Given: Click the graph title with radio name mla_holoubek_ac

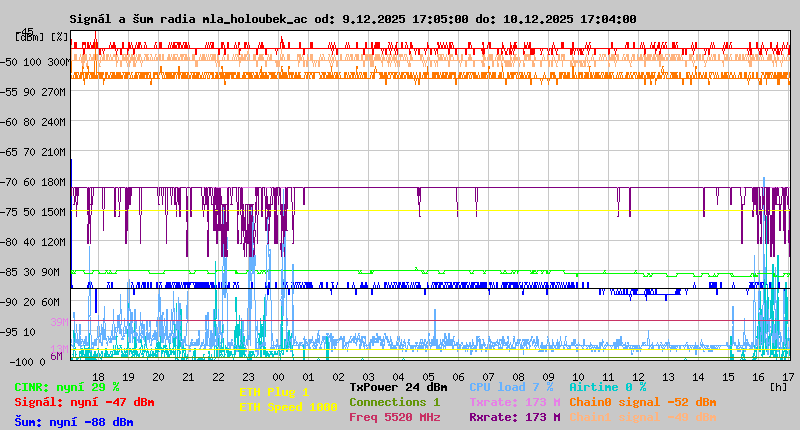Looking at the screenshot, I should pyautogui.click(x=352, y=19).
